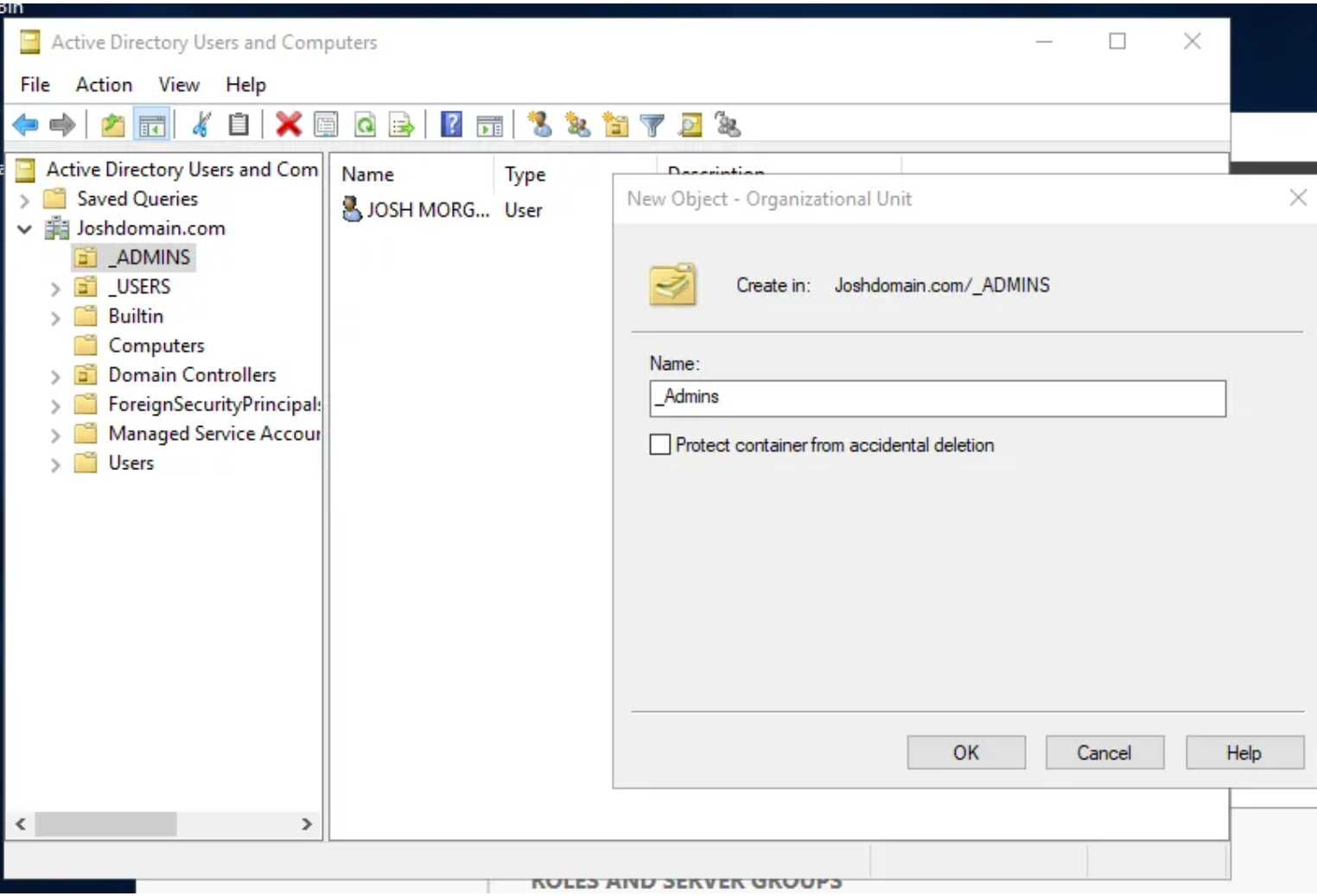Viewport: 1317px width, 896px height.
Task: Click the Domain Controllers OU icon
Action: [x=86, y=375]
